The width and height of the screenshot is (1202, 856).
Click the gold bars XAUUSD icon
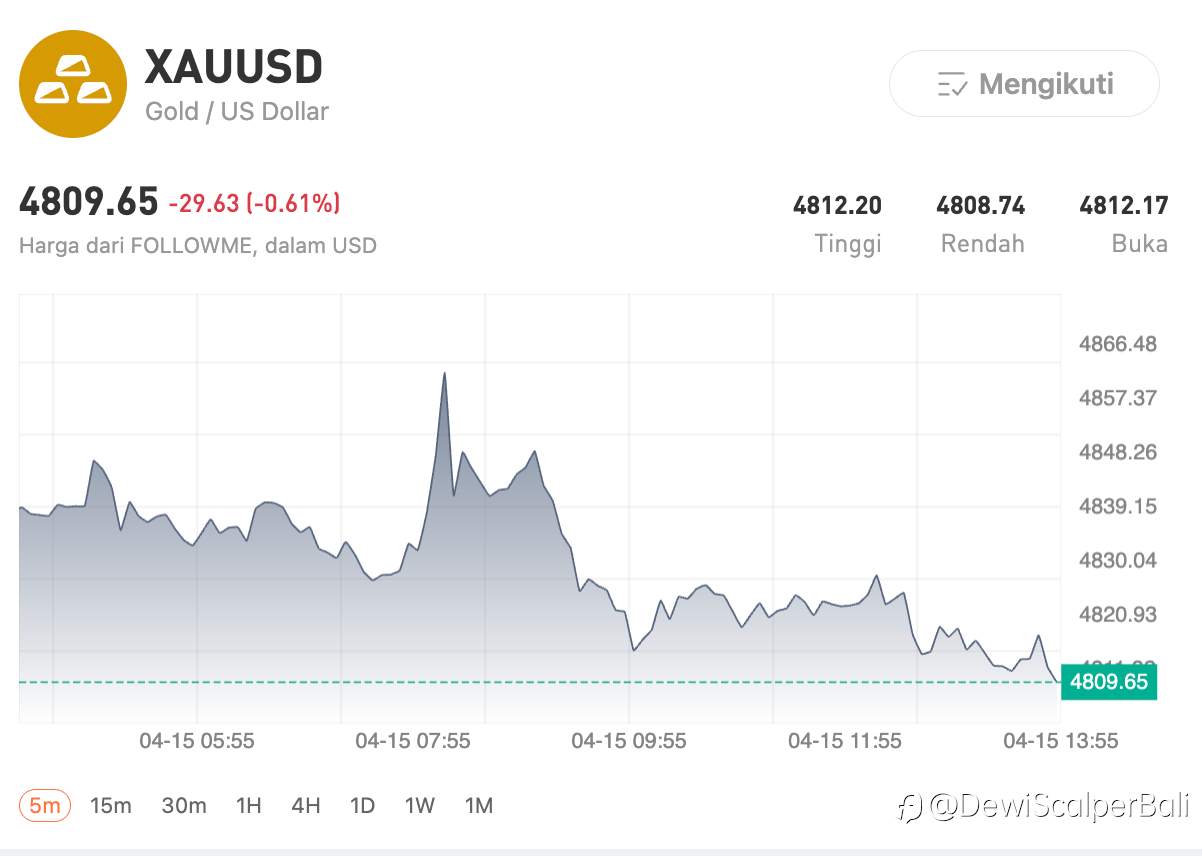point(73,83)
